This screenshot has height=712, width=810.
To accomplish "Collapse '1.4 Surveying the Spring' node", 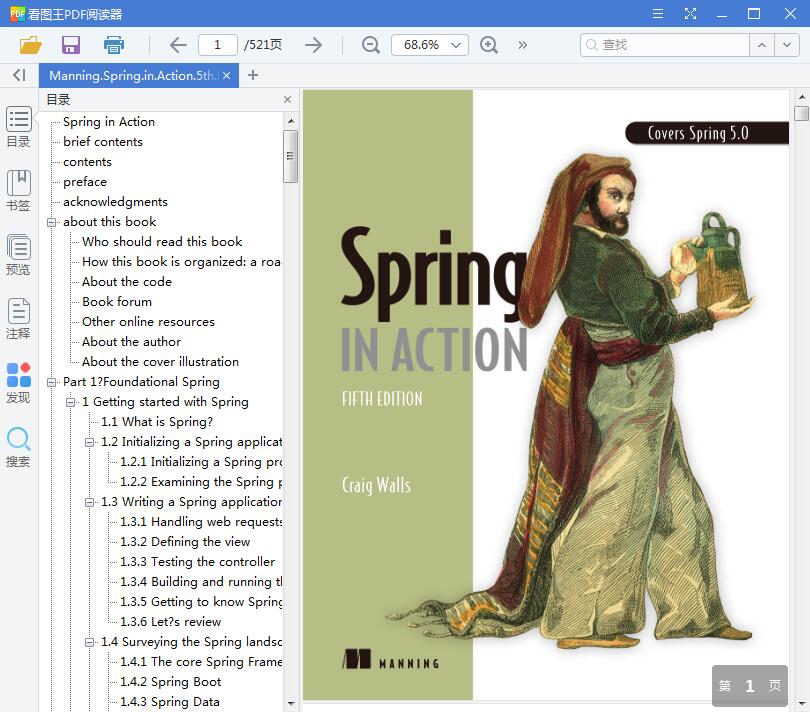I will [x=89, y=642].
